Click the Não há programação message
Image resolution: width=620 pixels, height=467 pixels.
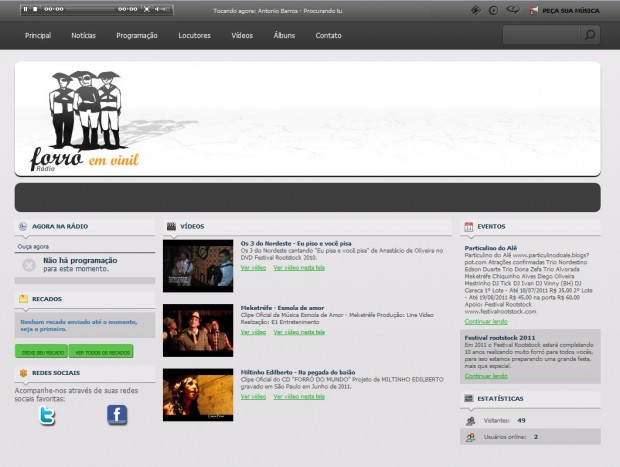click(80, 264)
